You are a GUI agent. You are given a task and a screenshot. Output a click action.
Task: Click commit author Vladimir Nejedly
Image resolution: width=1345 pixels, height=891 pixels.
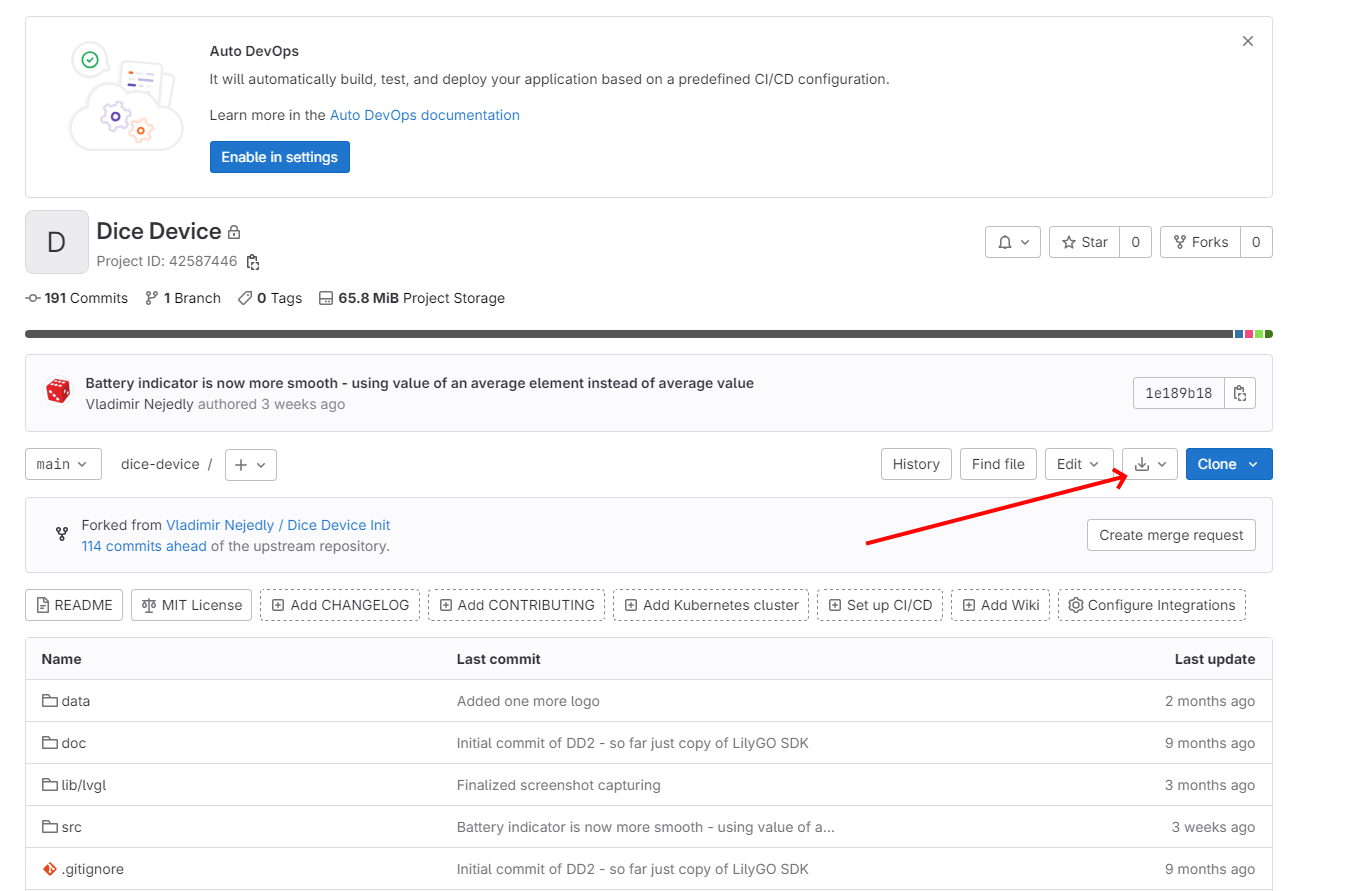[140, 404]
